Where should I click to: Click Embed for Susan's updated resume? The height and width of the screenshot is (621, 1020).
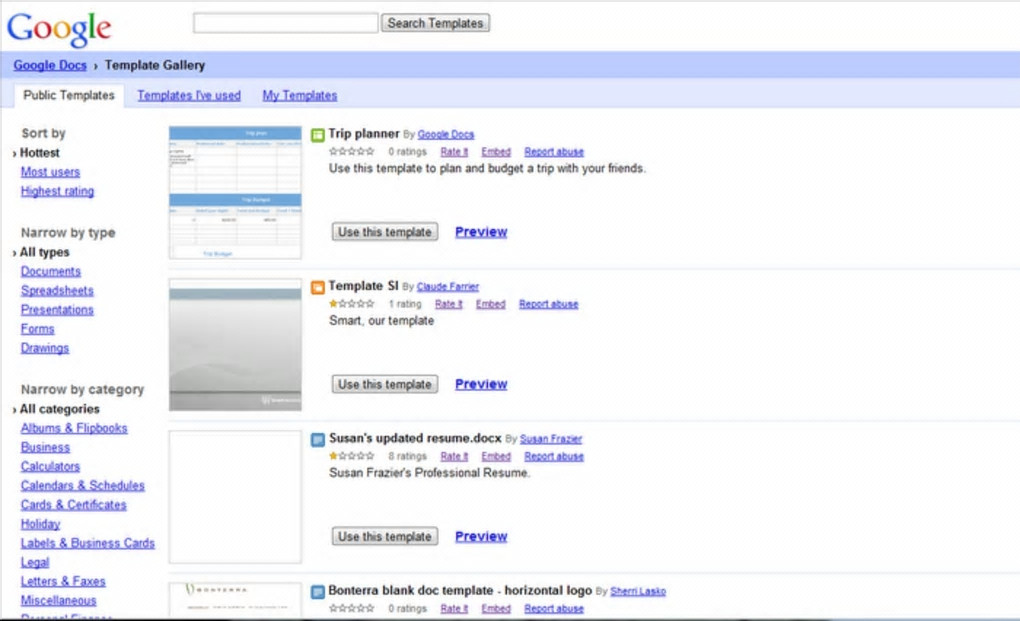pyautogui.click(x=496, y=456)
